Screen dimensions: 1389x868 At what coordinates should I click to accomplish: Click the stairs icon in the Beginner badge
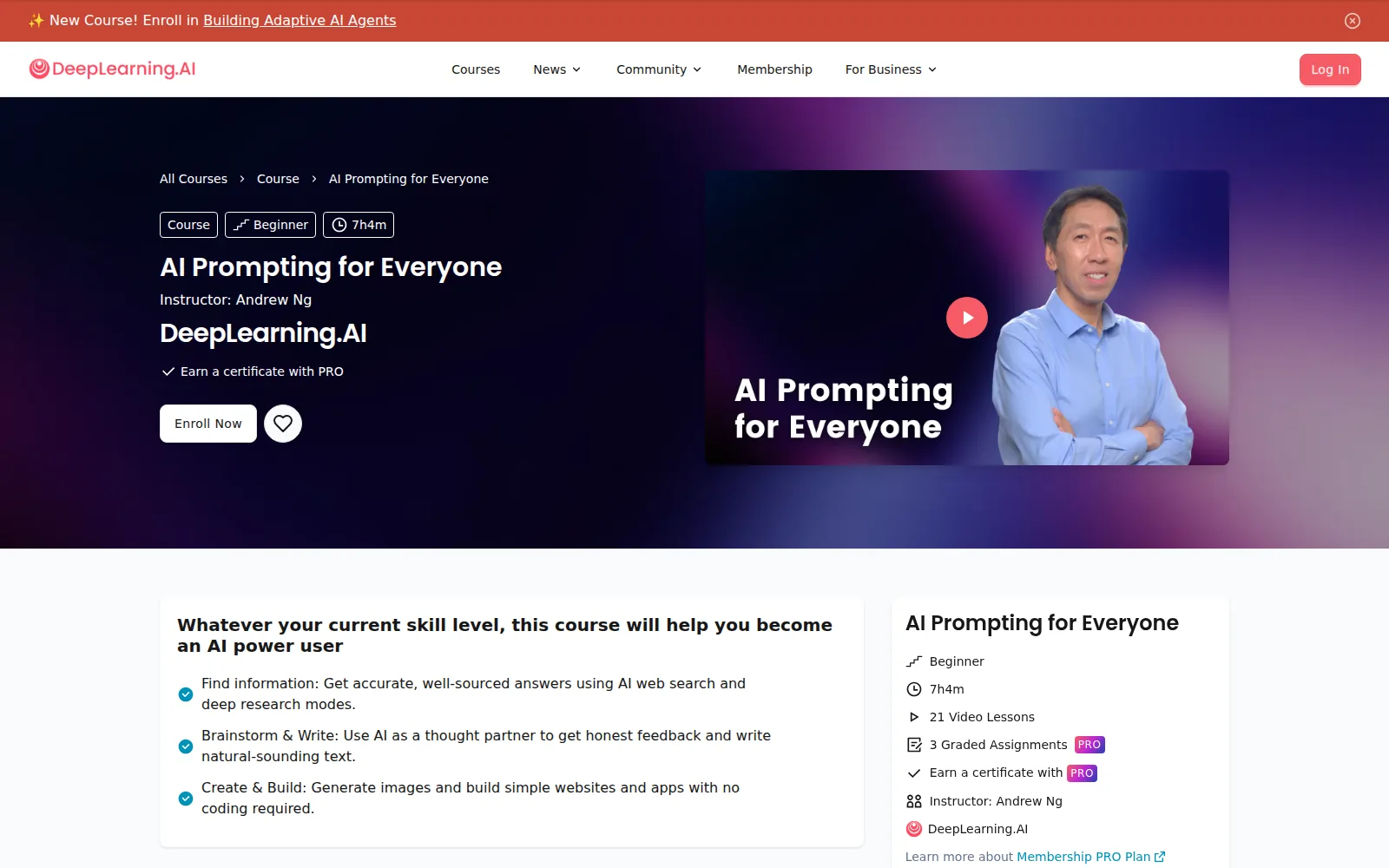241,225
